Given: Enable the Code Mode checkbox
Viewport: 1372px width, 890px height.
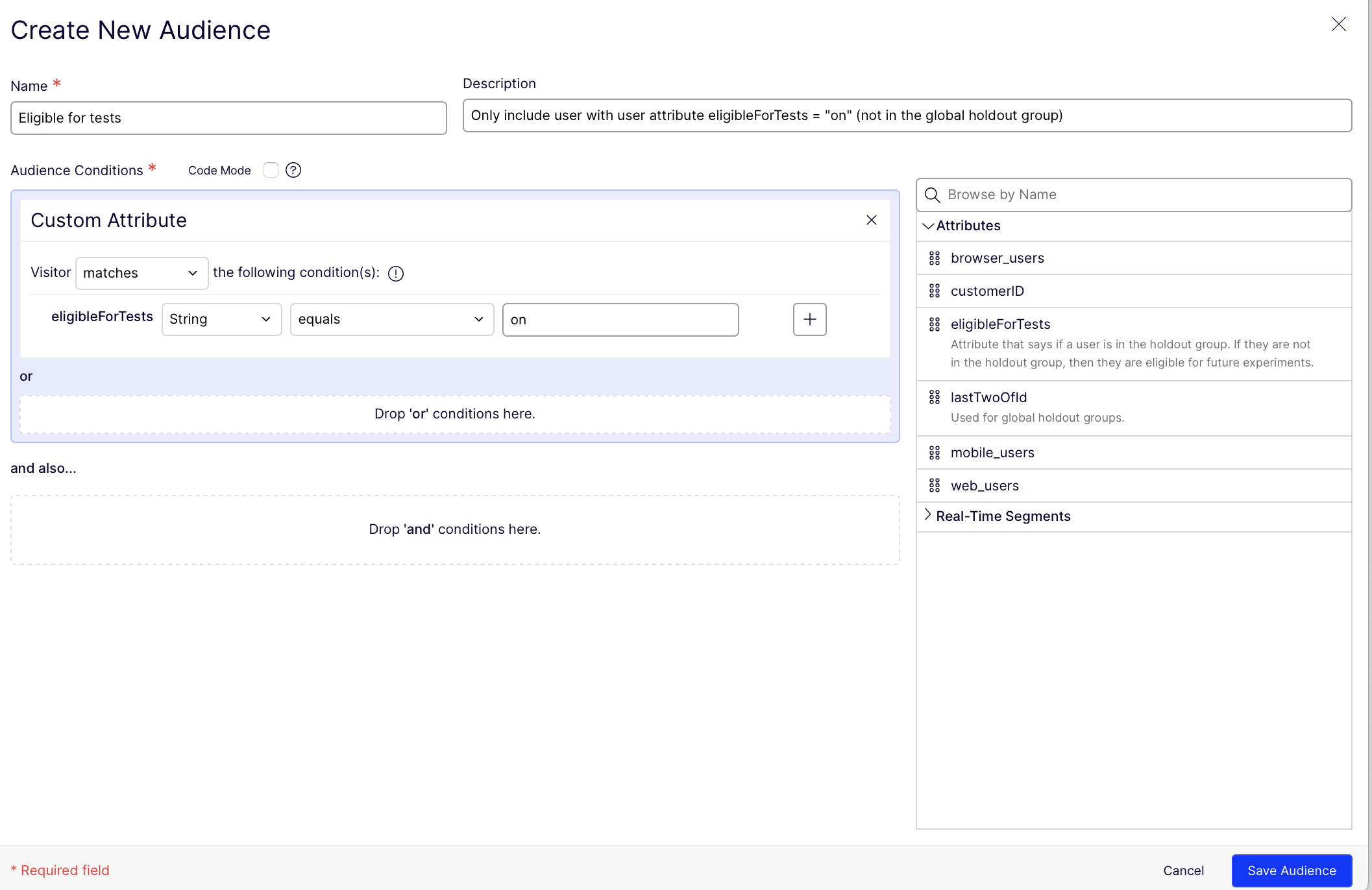Looking at the screenshot, I should pyautogui.click(x=271, y=170).
